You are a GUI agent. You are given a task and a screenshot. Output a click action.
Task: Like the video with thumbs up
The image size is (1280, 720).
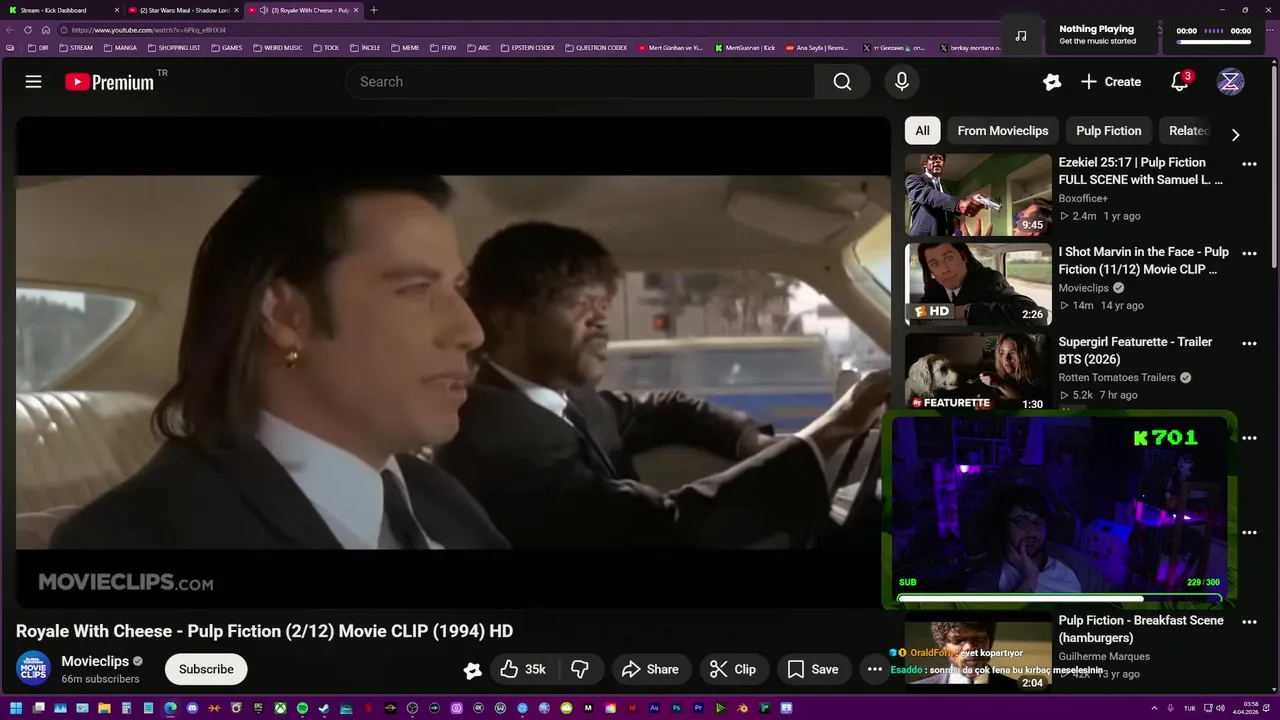pos(524,669)
